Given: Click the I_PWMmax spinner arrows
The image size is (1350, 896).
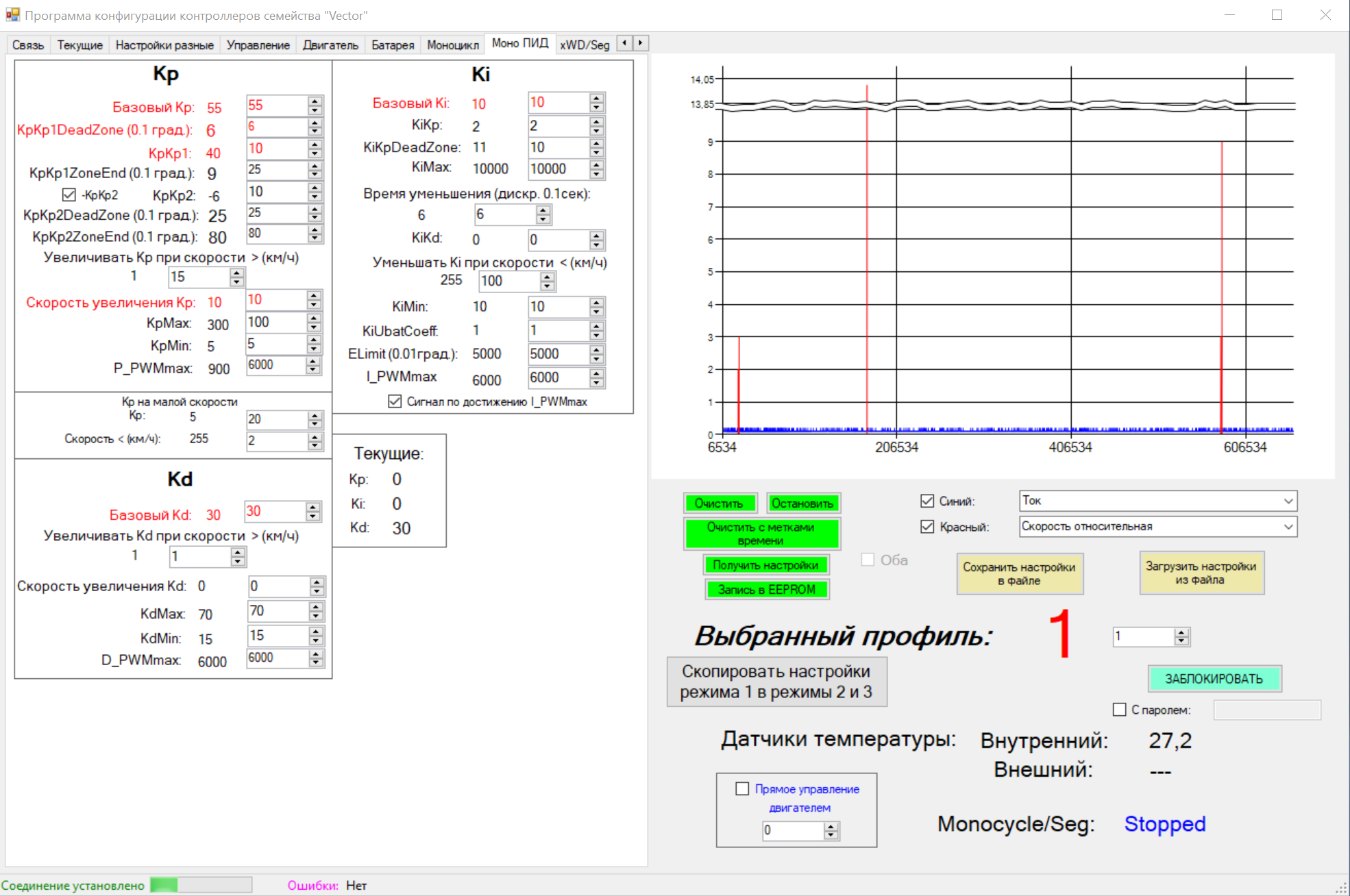Looking at the screenshot, I should tap(597, 377).
